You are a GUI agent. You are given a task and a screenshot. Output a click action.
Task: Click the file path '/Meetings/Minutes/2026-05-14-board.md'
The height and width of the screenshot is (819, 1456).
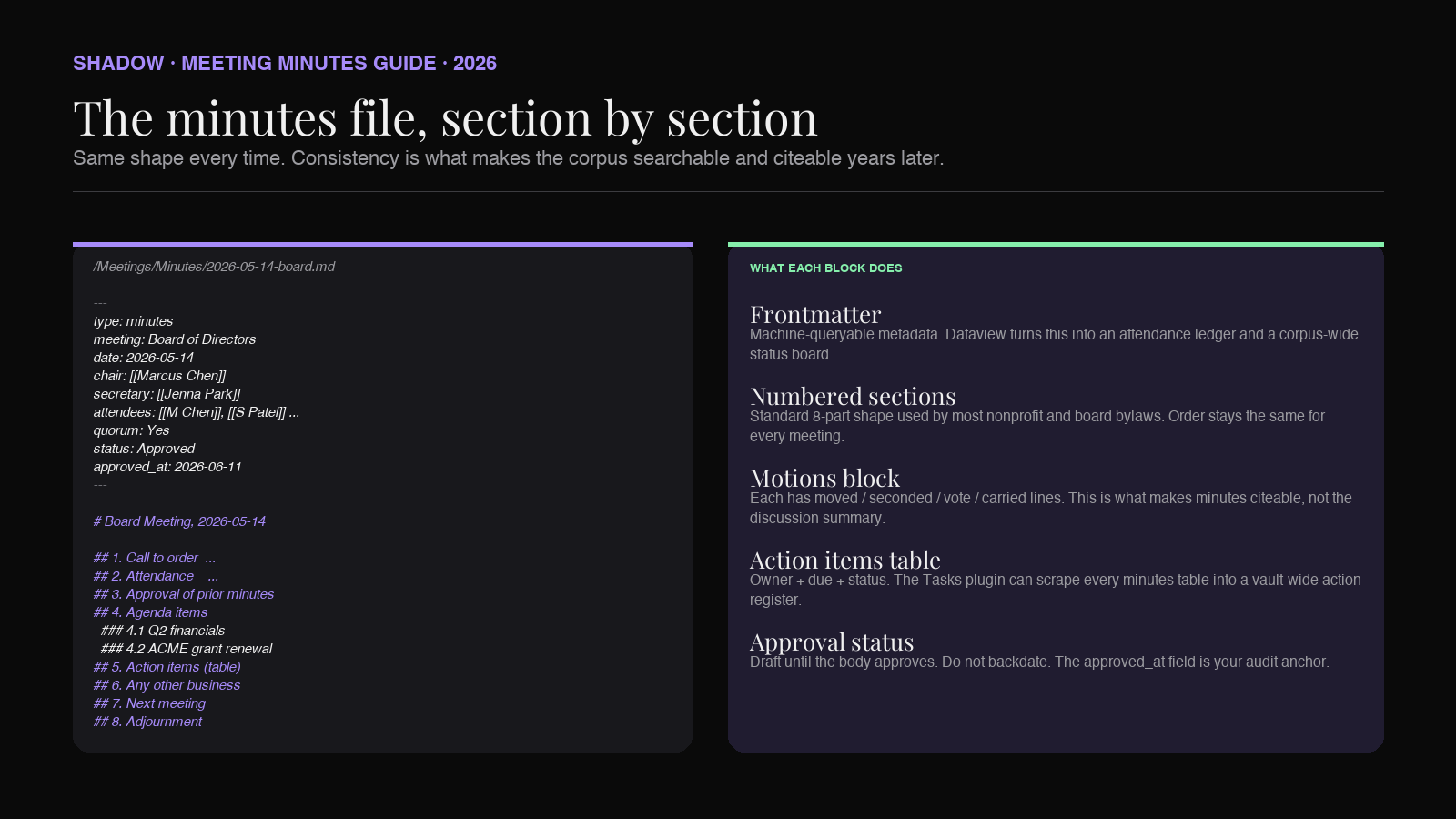pyautogui.click(x=214, y=267)
